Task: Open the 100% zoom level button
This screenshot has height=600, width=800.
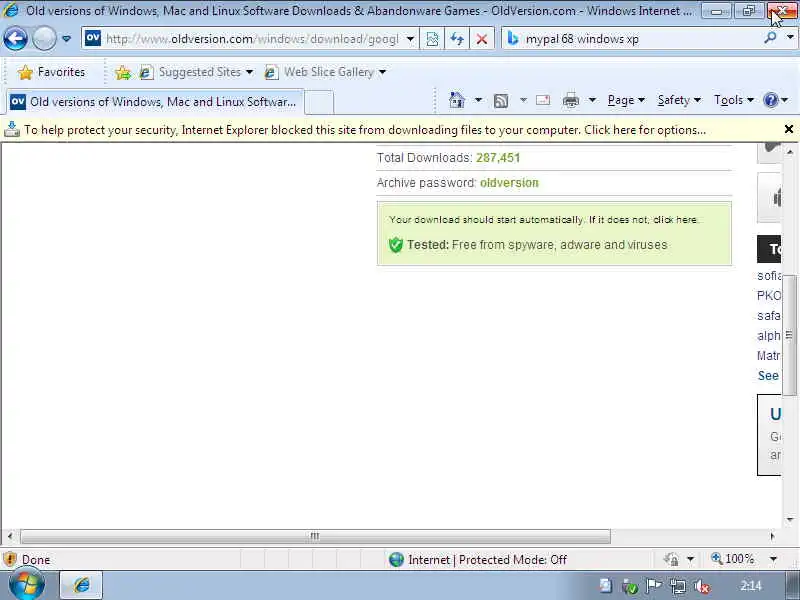Action: (x=733, y=559)
